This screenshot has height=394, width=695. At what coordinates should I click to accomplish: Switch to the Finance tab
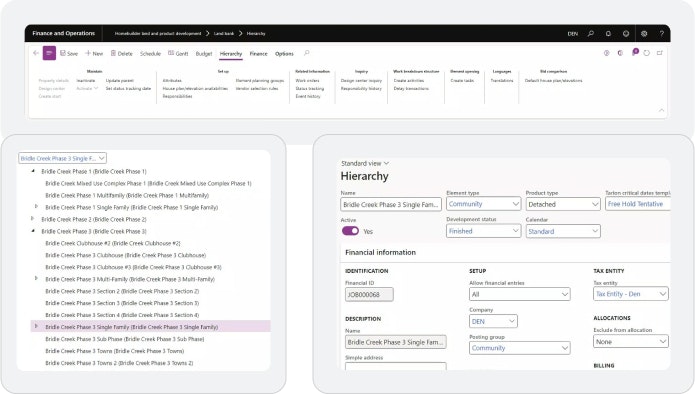(x=258, y=54)
